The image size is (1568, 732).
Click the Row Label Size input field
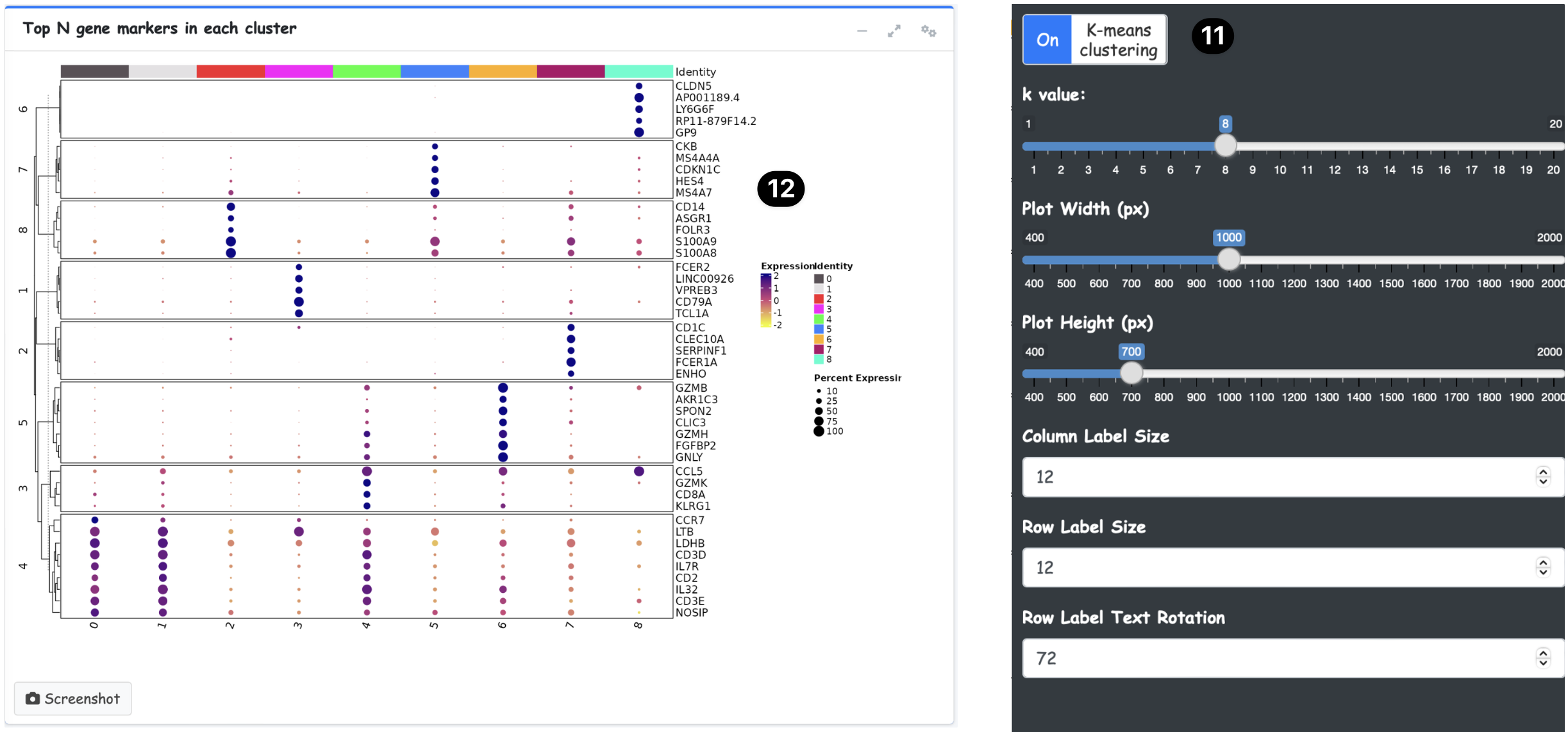[x=1276, y=567]
